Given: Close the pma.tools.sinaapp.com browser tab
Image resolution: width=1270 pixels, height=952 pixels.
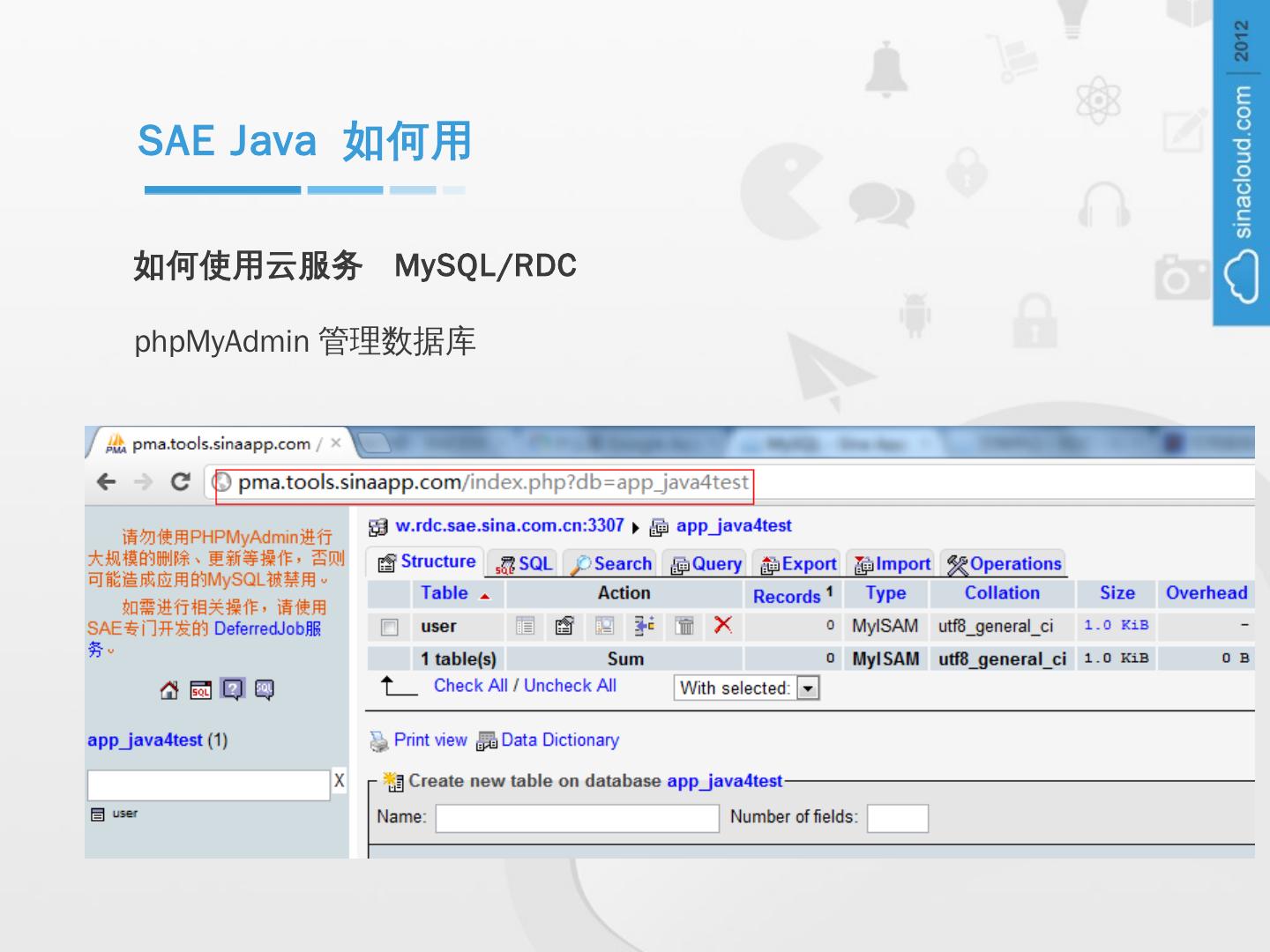Looking at the screenshot, I should (x=336, y=443).
